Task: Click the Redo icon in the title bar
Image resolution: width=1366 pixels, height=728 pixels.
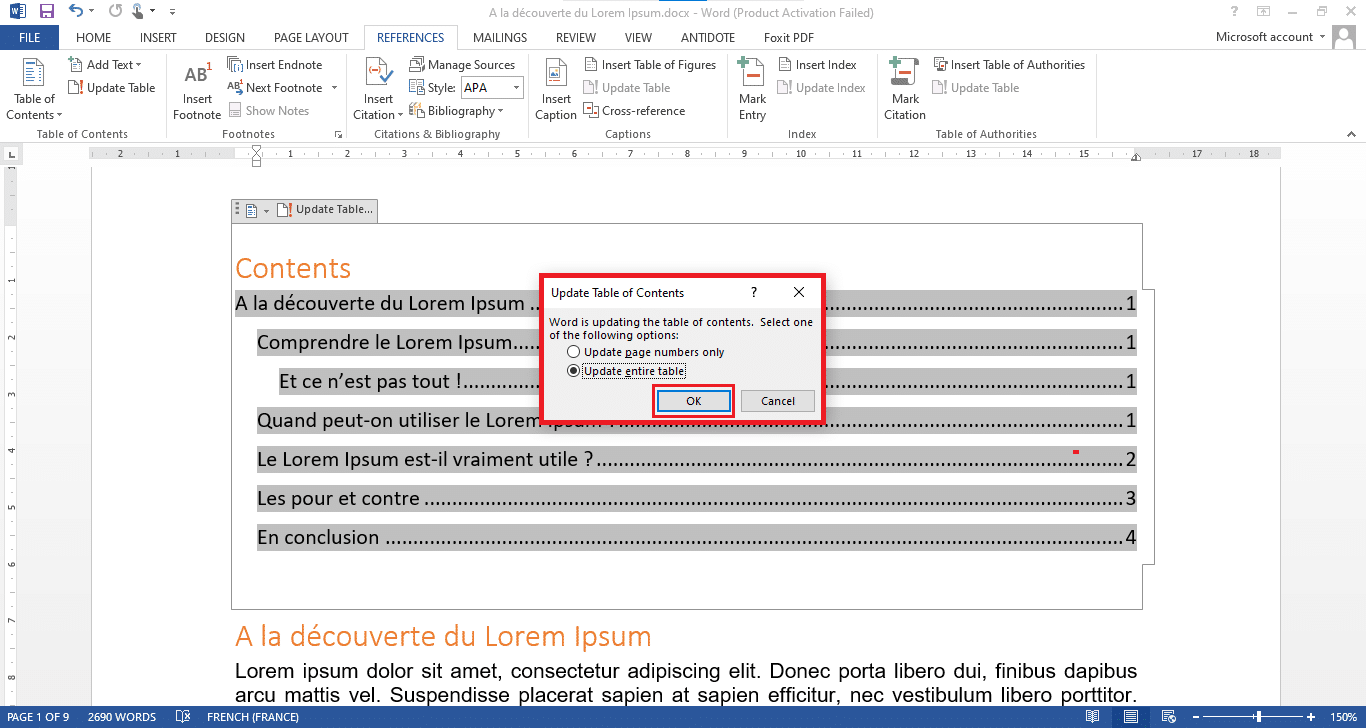Action: click(x=114, y=12)
